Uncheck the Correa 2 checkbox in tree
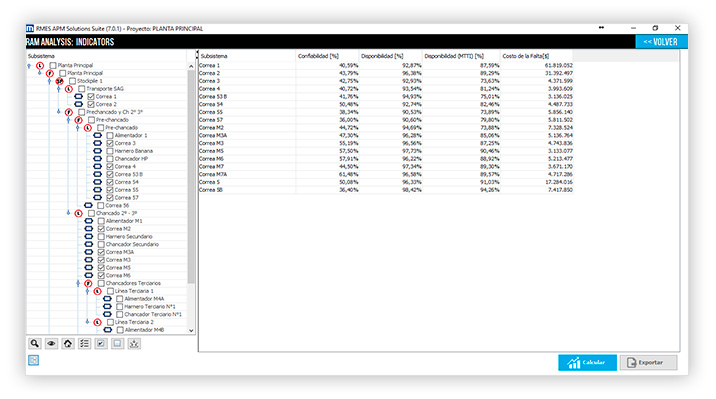 [x=91, y=104]
